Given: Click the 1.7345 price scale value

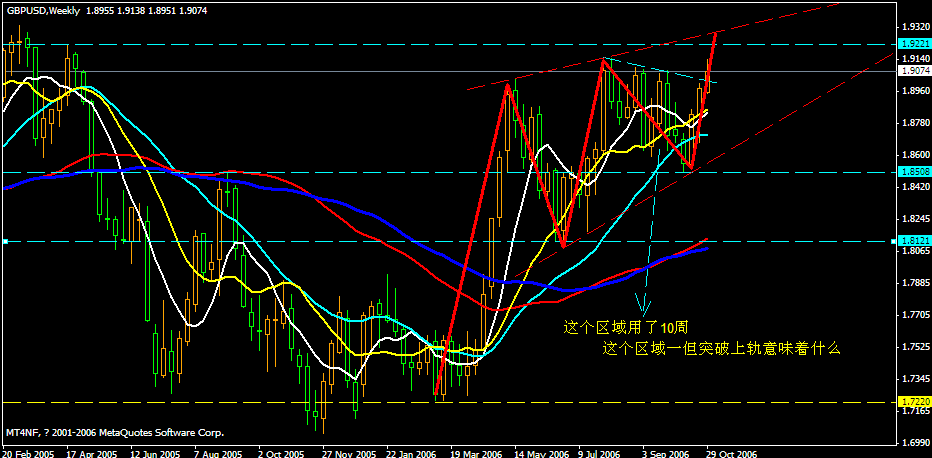Looking at the screenshot, I should (914, 379).
